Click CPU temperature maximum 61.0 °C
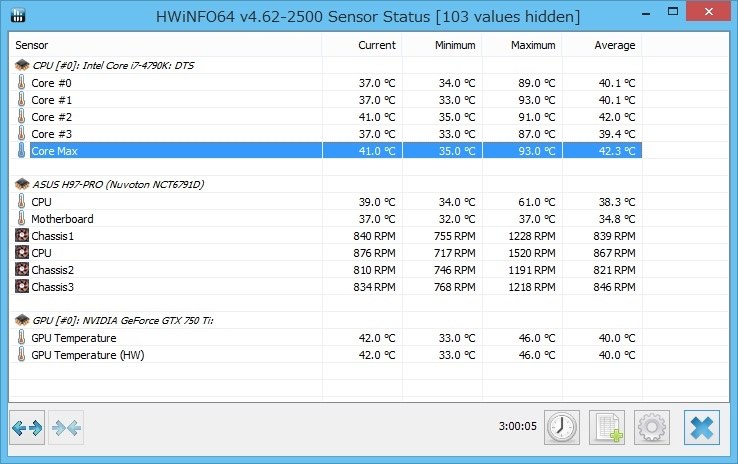The width and height of the screenshot is (738, 464). coord(537,202)
